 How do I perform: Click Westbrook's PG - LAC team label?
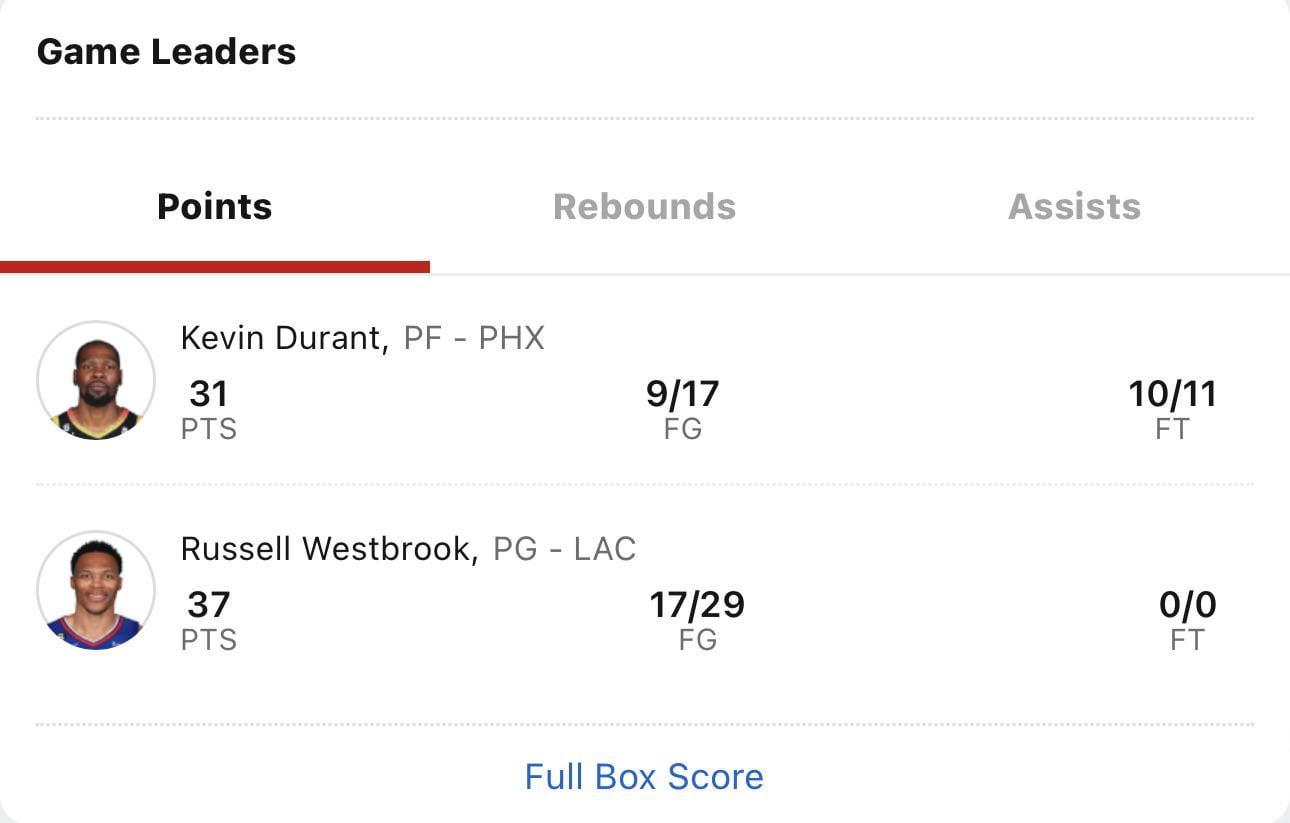(x=565, y=548)
